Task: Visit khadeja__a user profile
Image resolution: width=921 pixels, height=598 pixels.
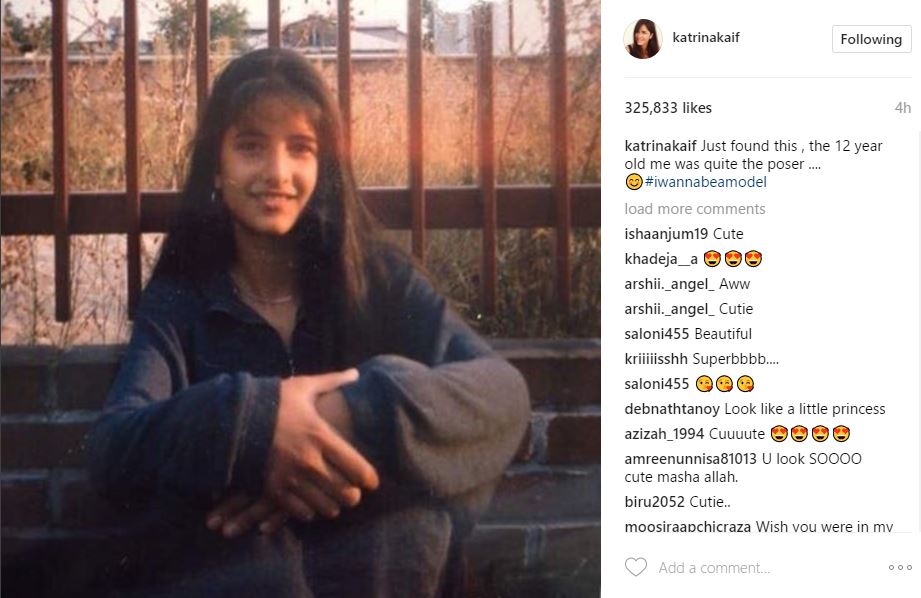Action: [661, 259]
